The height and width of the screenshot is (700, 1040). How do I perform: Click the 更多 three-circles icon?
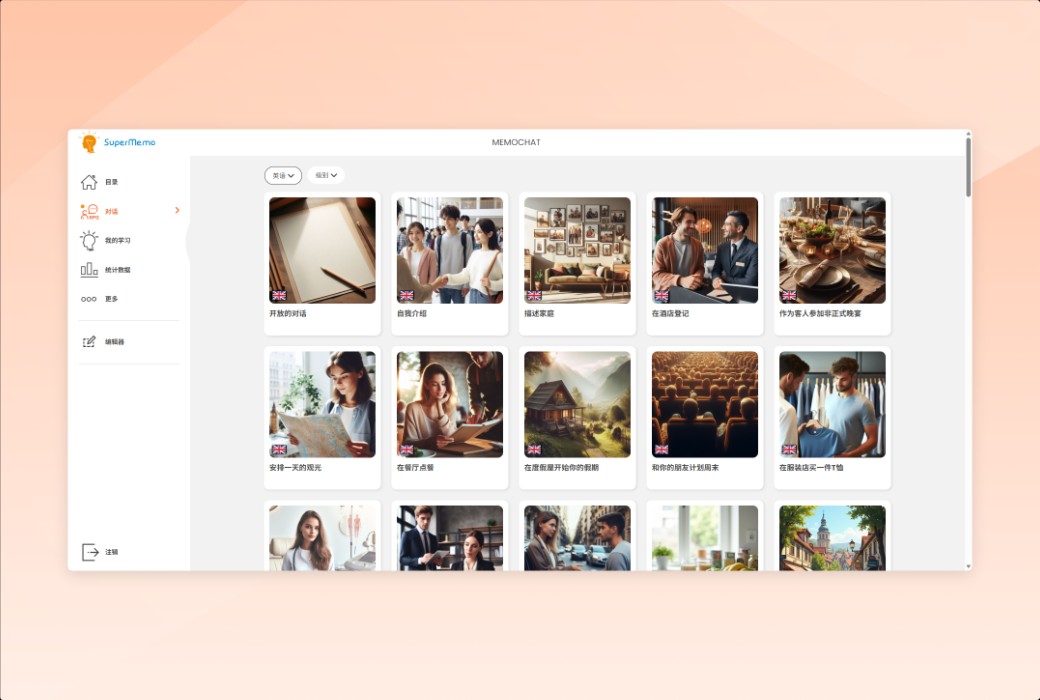[x=89, y=299]
